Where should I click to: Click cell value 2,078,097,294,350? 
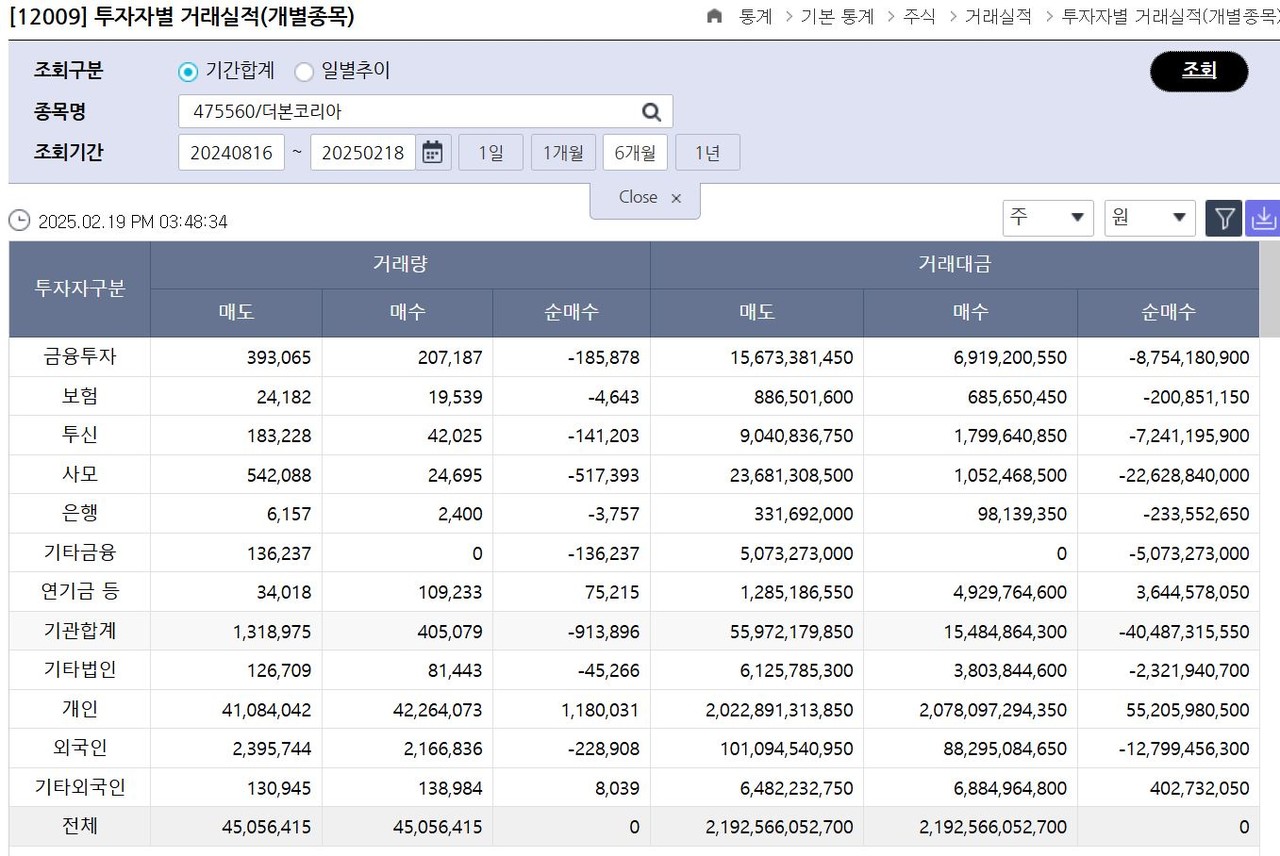coord(993,710)
